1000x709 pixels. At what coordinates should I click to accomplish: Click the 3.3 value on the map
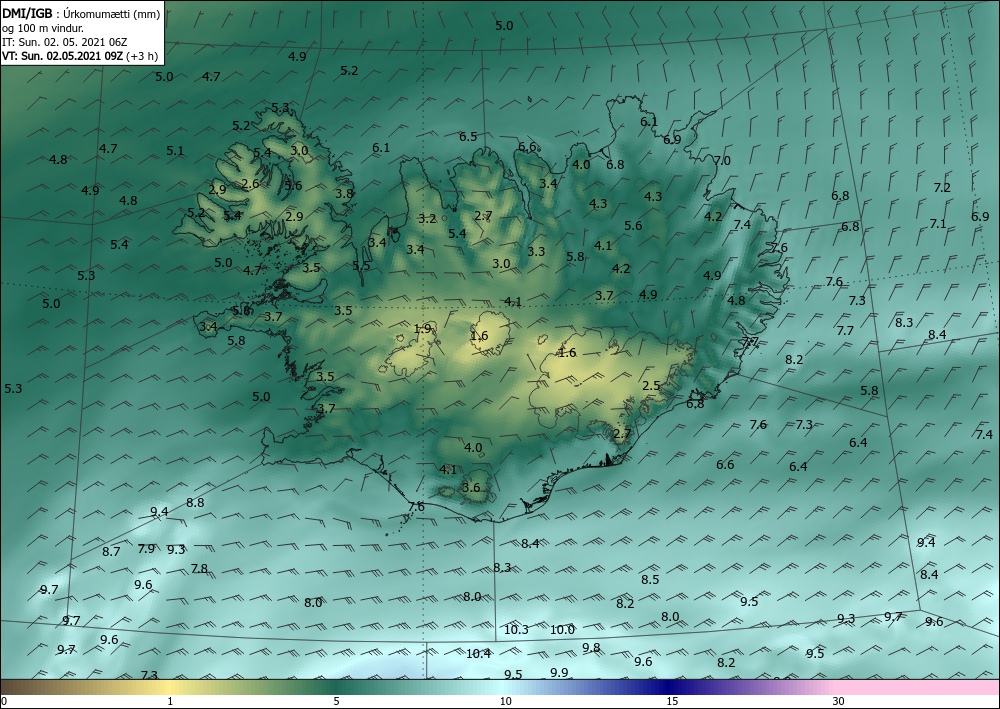[x=536, y=252]
